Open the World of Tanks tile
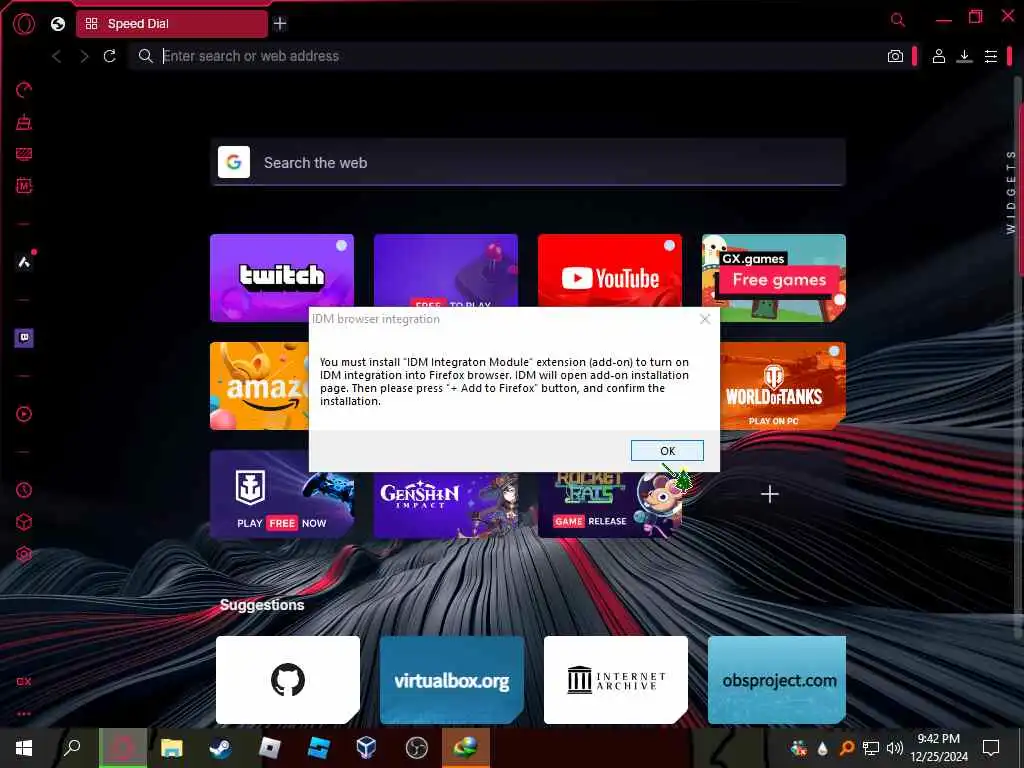This screenshot has width=1024, height=768. tap(783, 386)
